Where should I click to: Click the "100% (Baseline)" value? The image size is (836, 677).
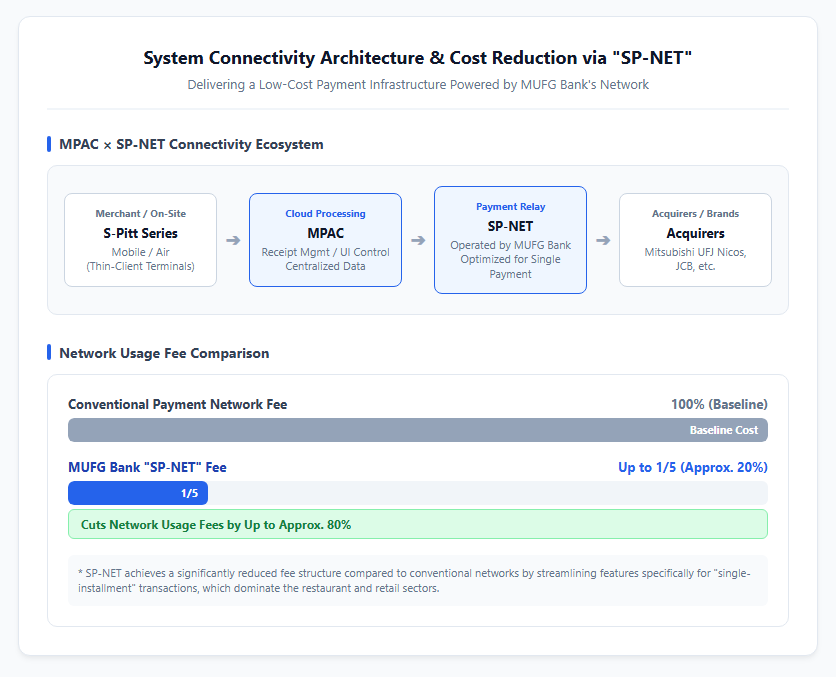click(x=719, y=405)
